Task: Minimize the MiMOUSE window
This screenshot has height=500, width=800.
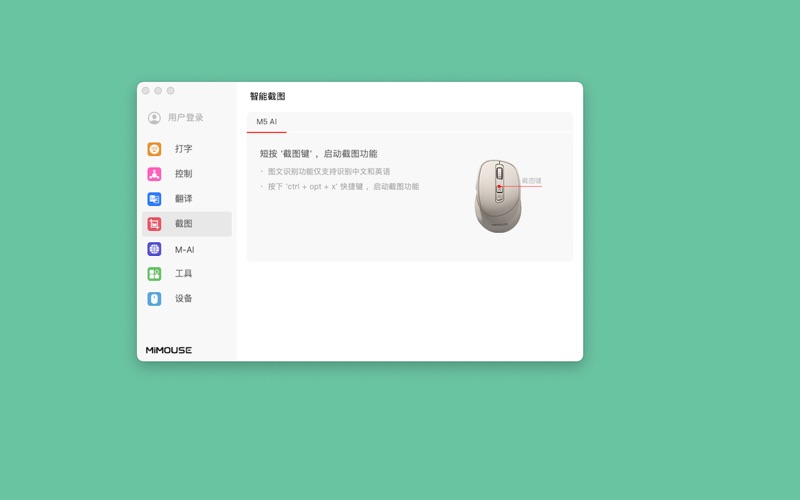Action: (158, 91)
